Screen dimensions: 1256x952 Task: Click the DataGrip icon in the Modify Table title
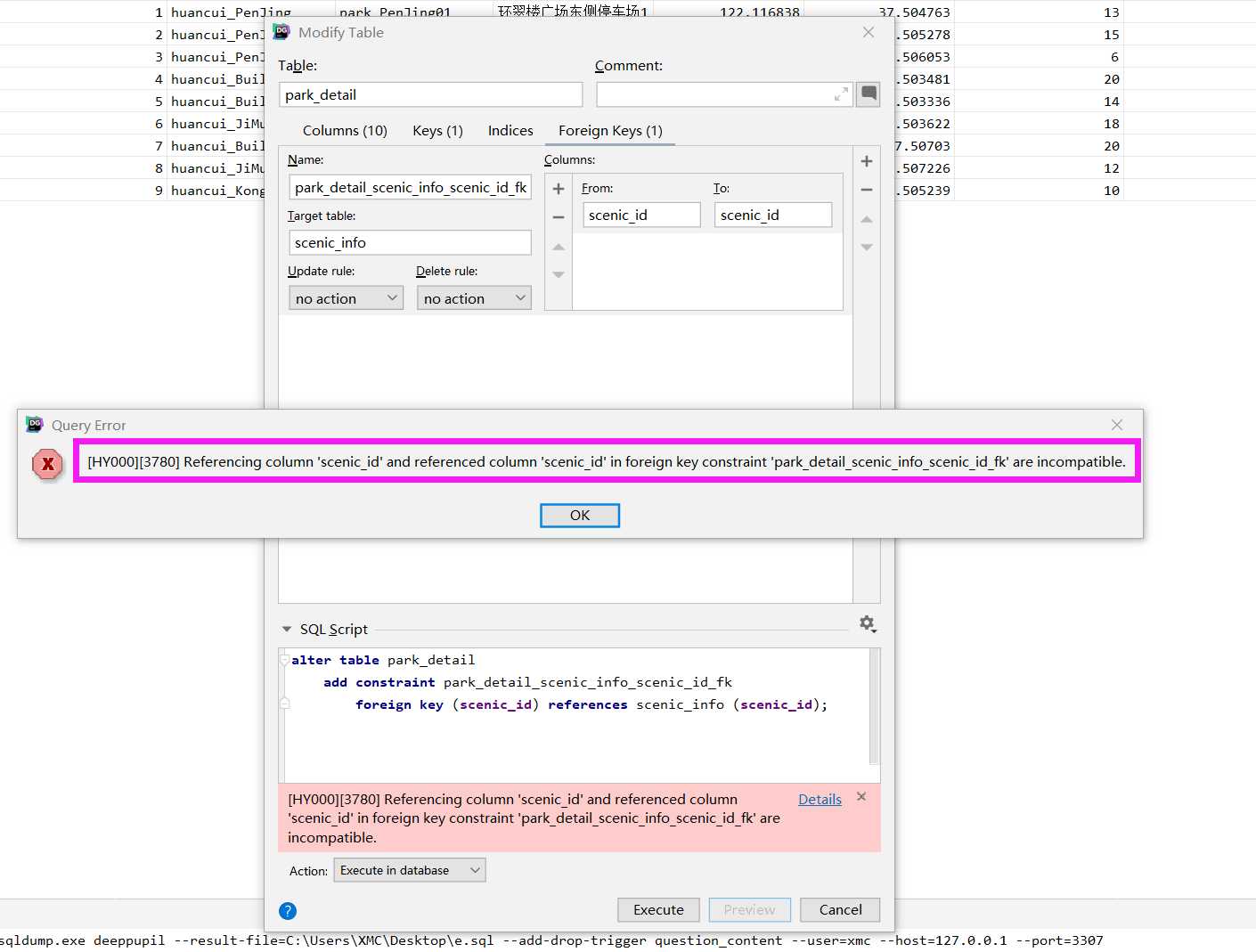[x=281, y=31]
